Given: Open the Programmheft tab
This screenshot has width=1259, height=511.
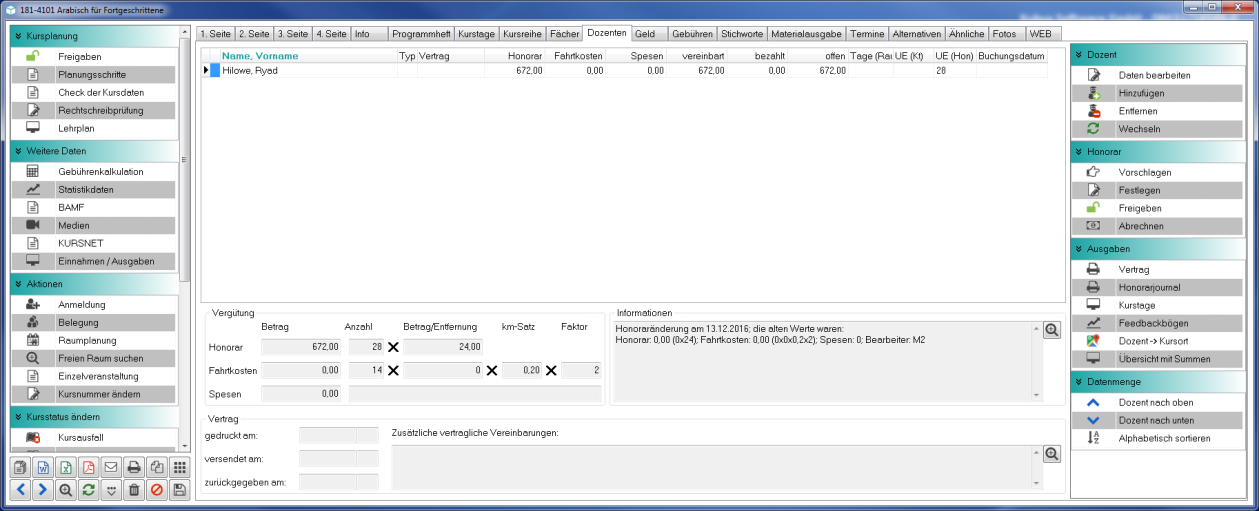Looking at the screenshot, I should coord(420,33).
